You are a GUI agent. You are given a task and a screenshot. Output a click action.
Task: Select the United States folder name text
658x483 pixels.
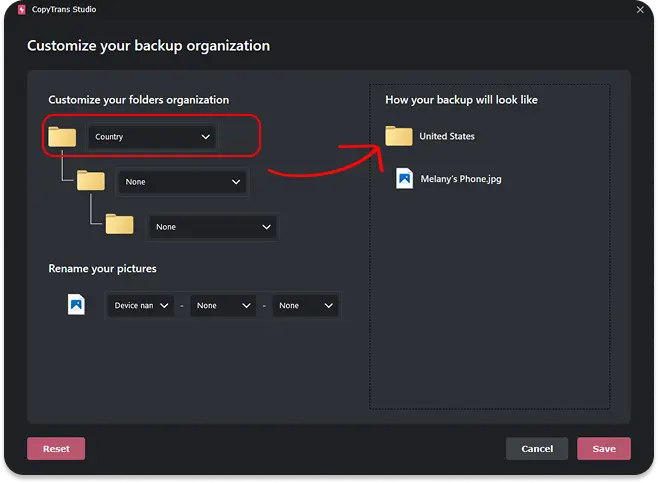pyautogui.click(x=447, y=136)
